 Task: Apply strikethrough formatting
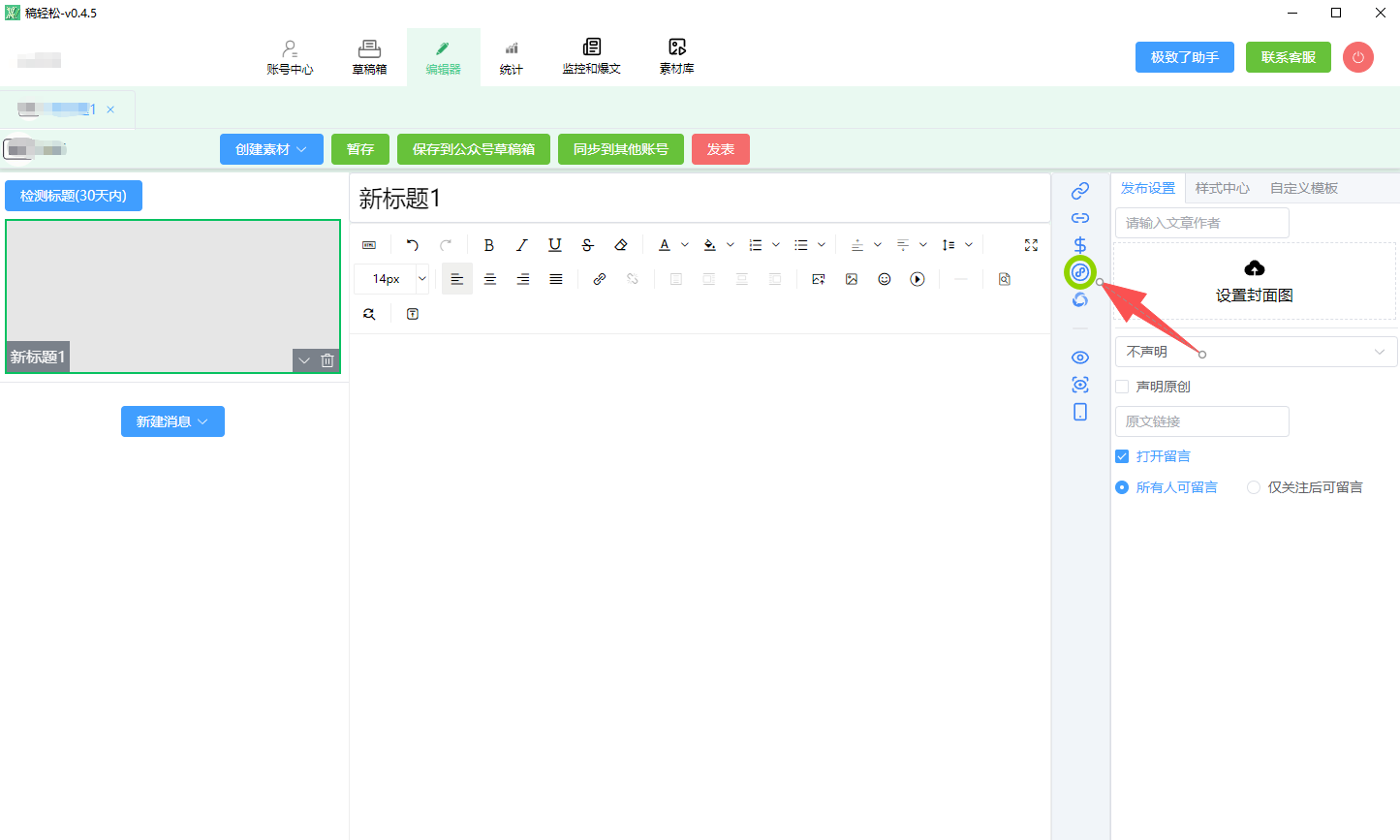[x=588, y=245]
